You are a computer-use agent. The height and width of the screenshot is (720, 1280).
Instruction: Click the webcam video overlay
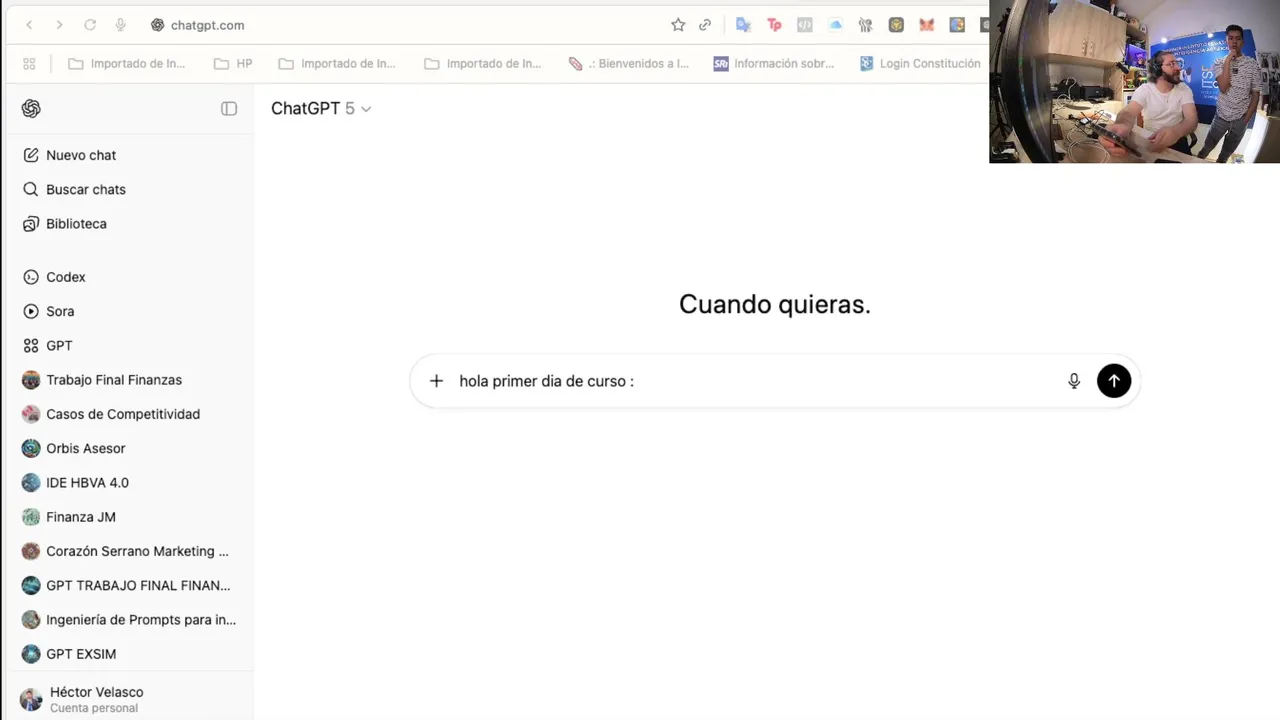(1134, 81)
